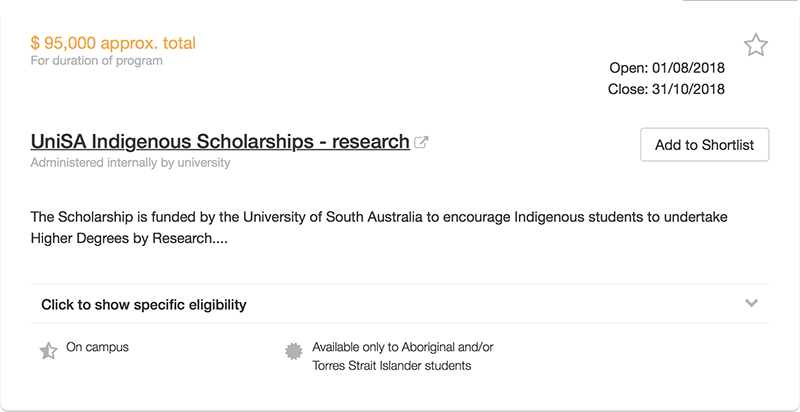Click the Open: 01/08/2018 date

point(667,68)
